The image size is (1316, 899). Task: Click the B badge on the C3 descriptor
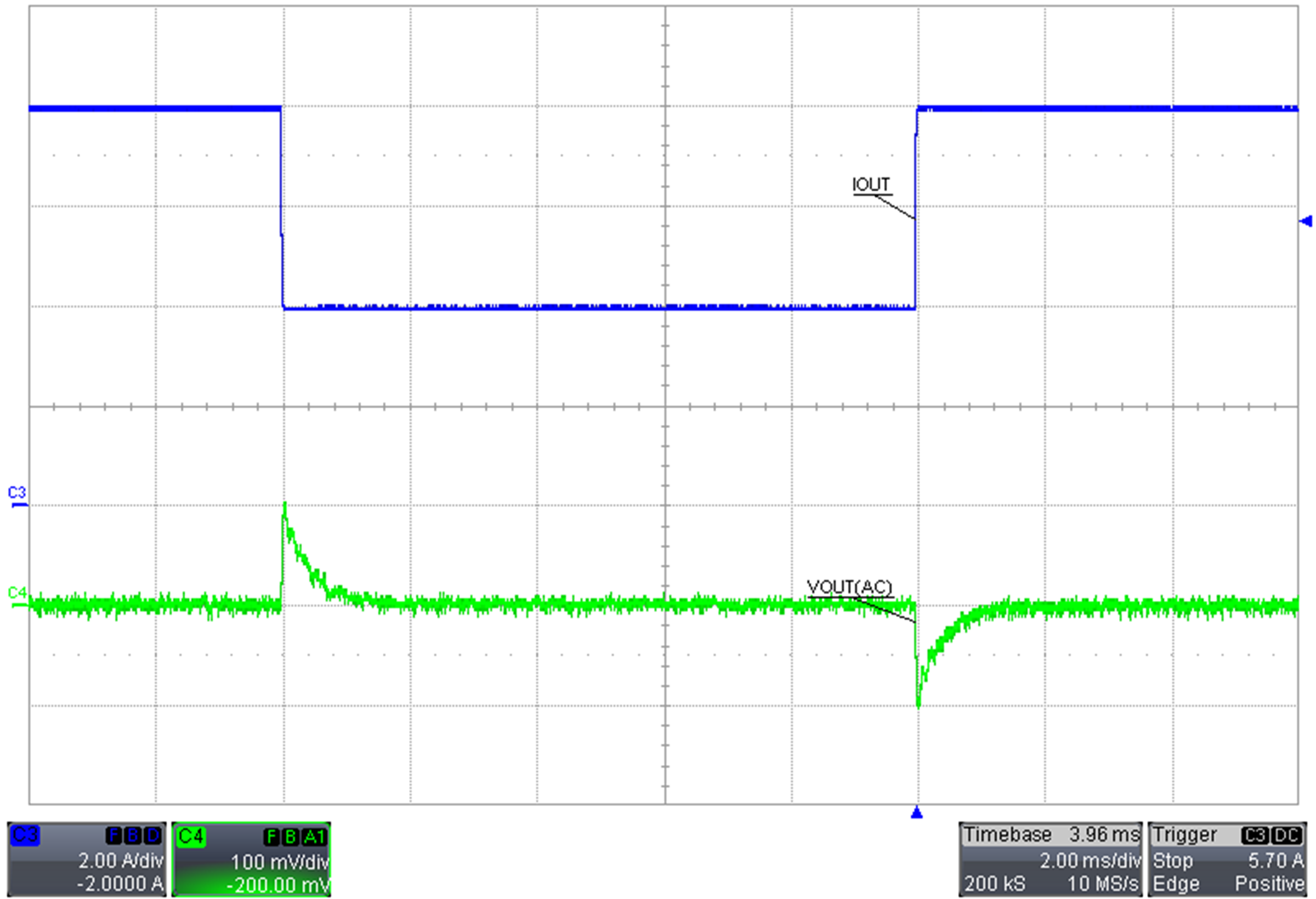(134, 835)
